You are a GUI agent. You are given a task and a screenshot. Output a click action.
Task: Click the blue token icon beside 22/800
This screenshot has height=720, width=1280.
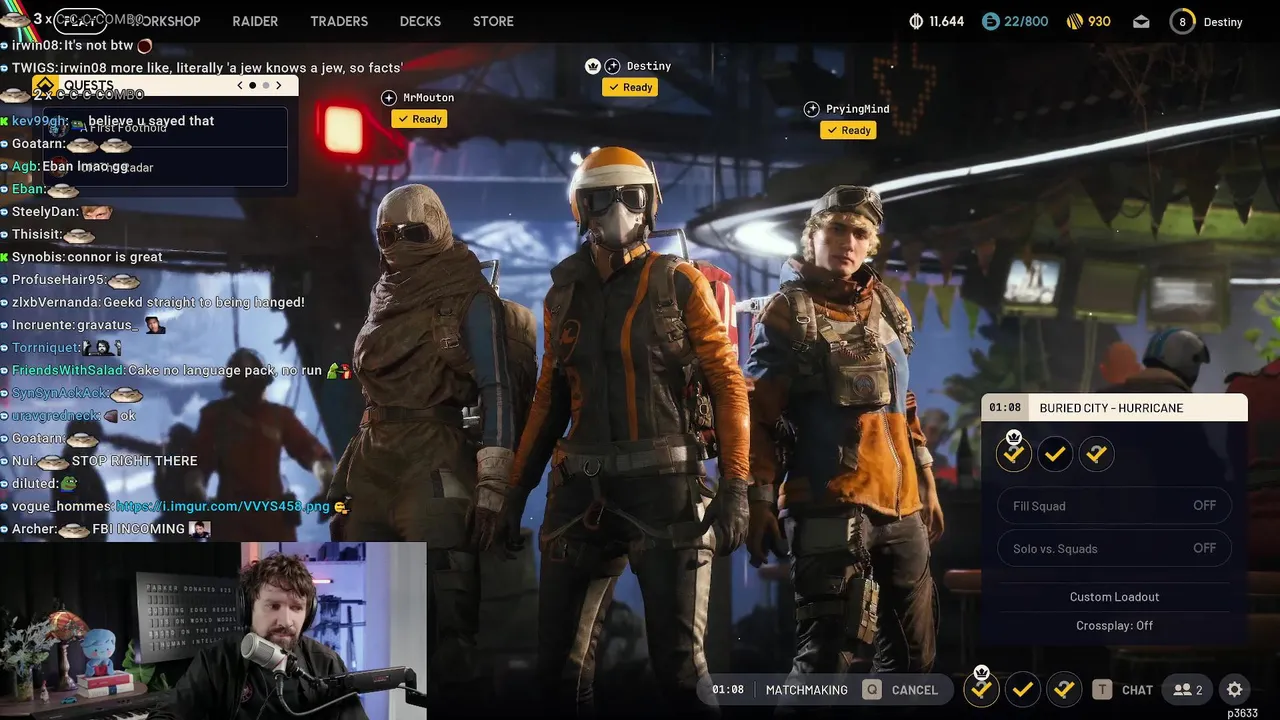[990, 21]
